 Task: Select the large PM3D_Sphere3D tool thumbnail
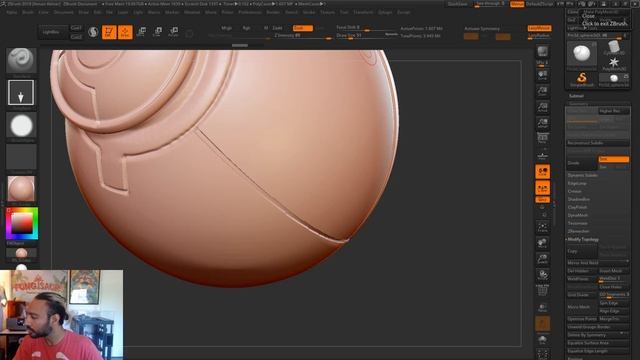tap(582, 54)
